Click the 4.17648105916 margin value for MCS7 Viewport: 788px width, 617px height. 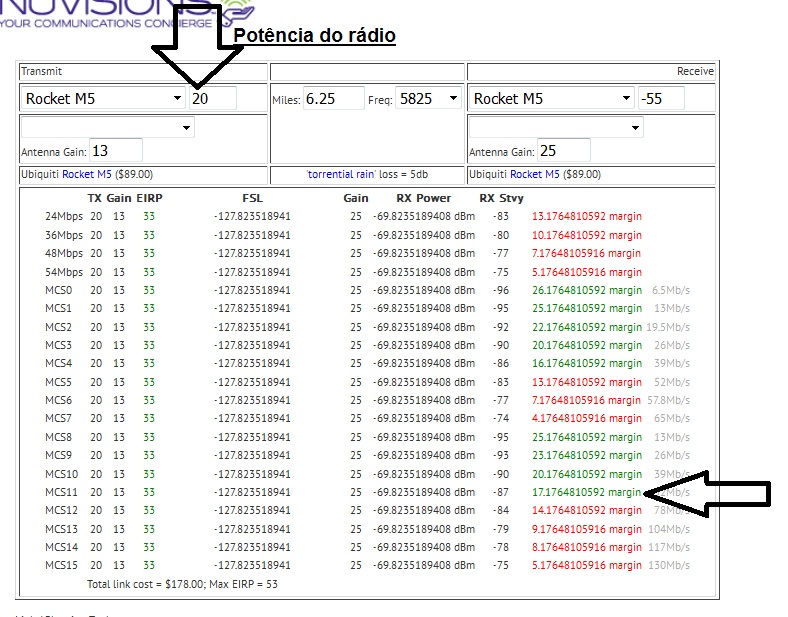(x=587, y=419)
